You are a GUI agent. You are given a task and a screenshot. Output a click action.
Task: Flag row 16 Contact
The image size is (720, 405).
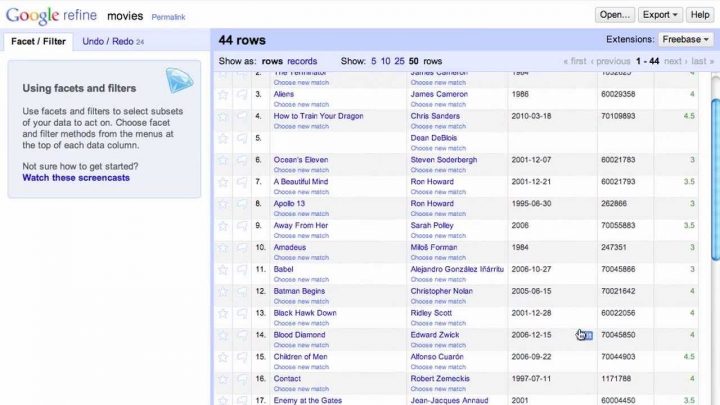(242, 379)
